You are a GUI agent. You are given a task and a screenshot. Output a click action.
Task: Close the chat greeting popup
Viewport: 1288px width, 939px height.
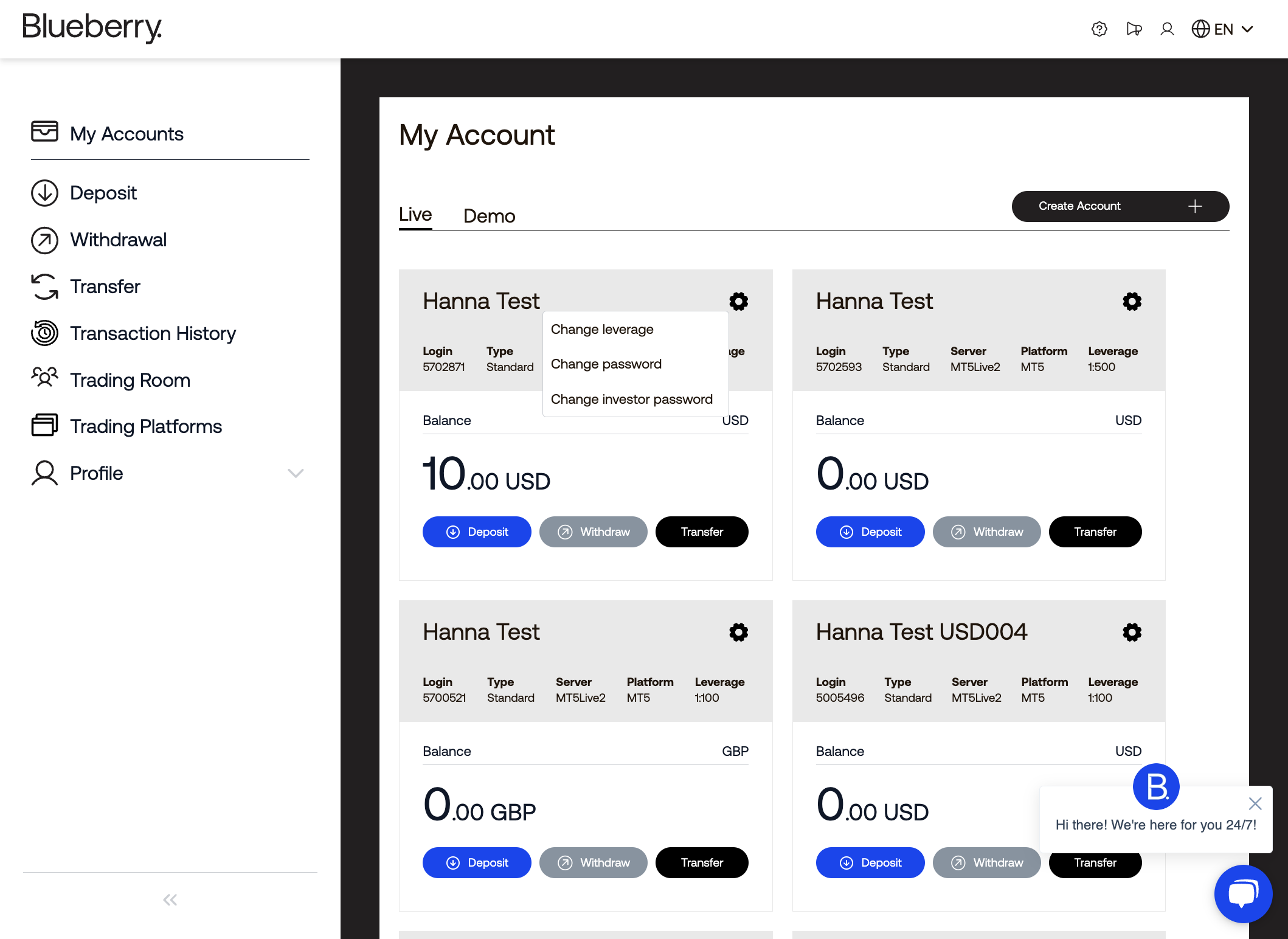click(1255, 803)
